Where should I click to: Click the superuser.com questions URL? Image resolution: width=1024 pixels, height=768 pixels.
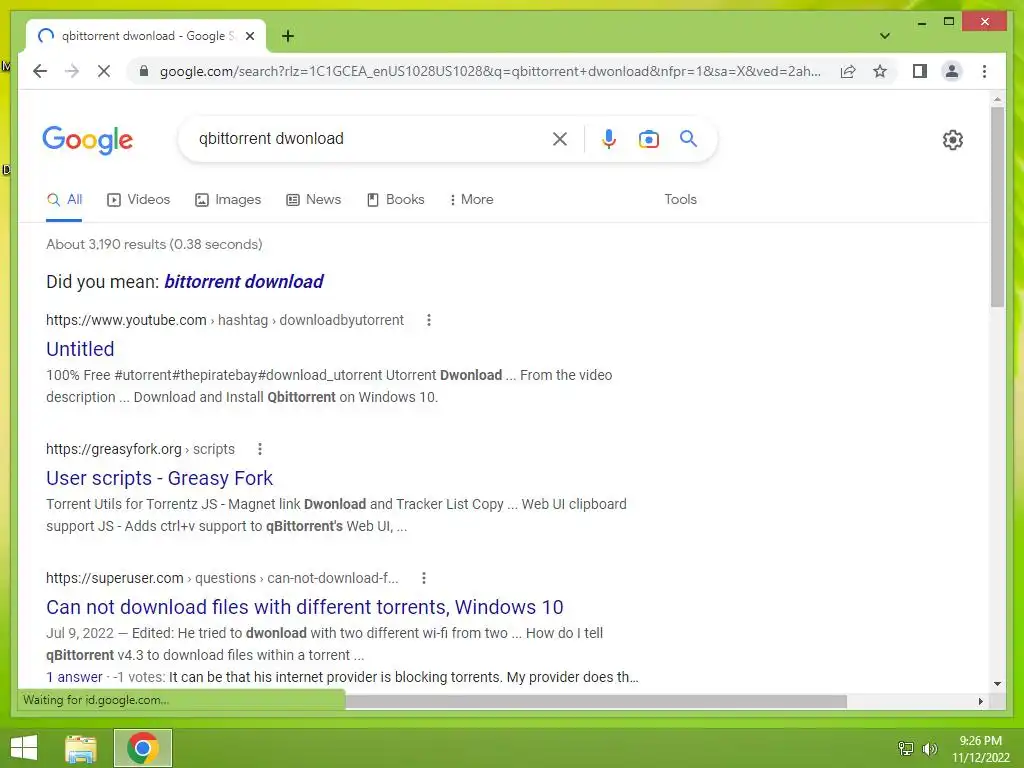[222, 578]
